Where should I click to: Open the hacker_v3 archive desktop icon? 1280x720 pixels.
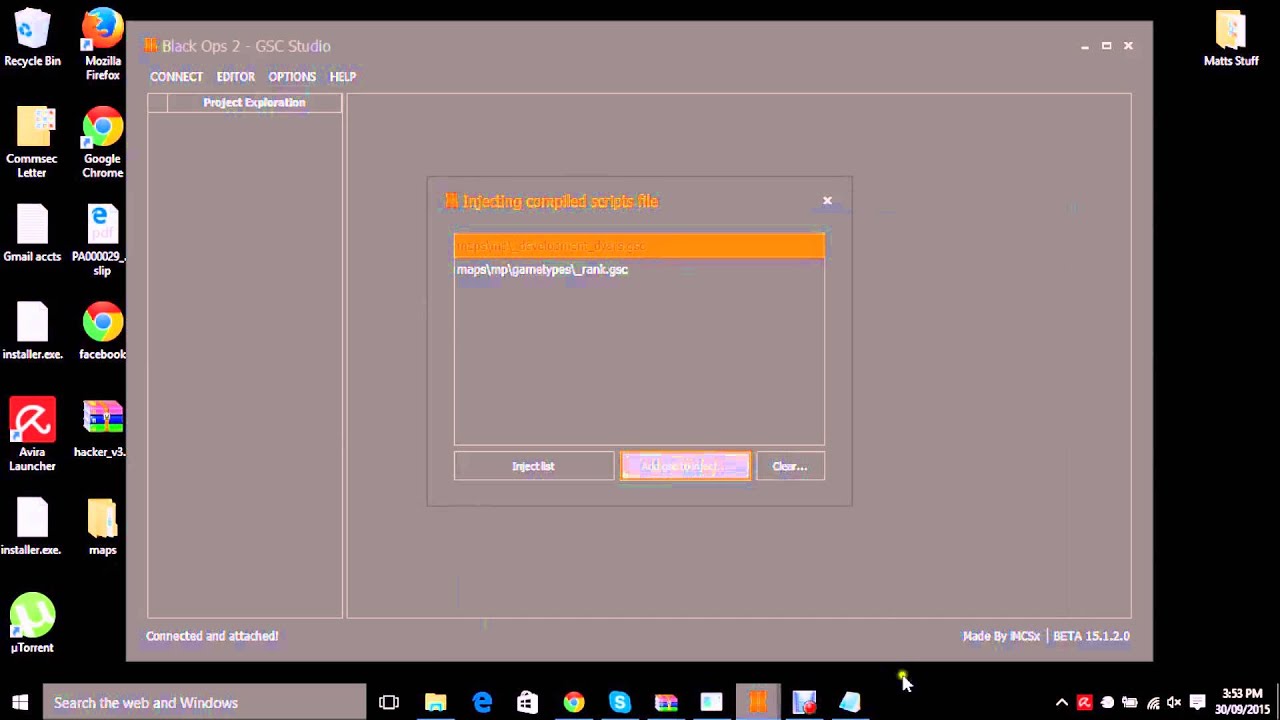(100, 429)
